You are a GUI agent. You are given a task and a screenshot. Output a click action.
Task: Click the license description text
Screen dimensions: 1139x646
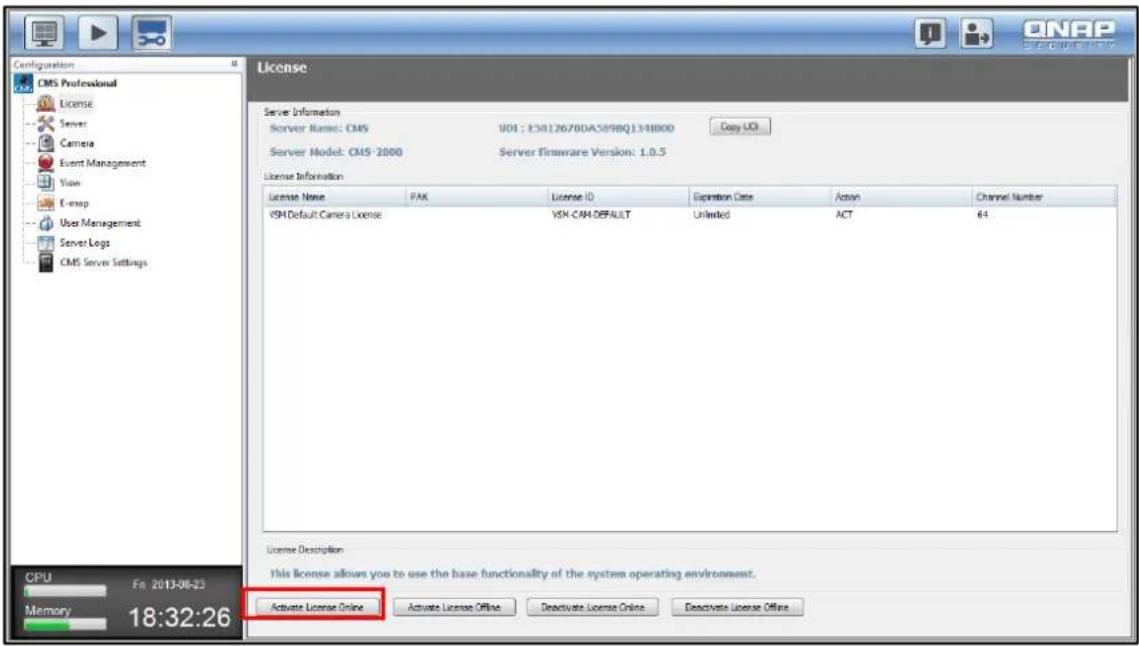tap(512, 574)
